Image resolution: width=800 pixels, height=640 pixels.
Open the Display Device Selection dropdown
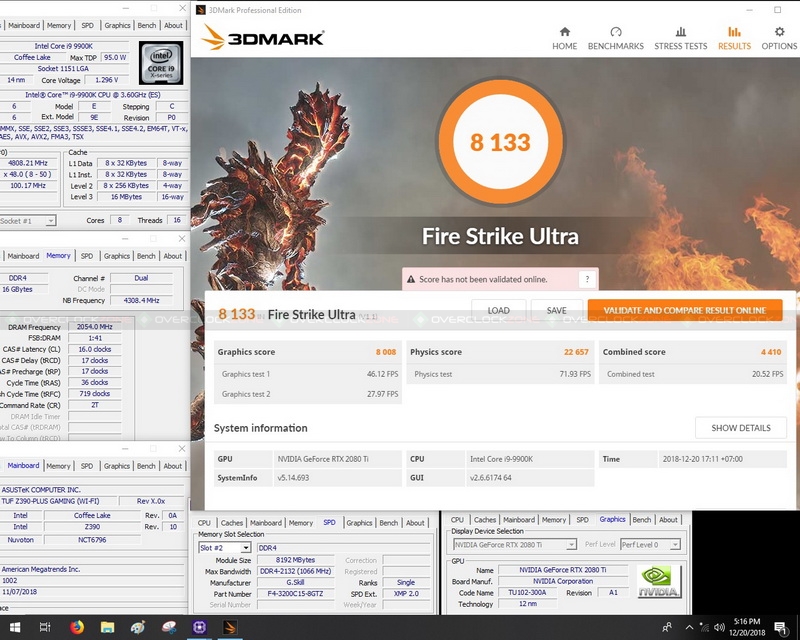click(515, 545)
